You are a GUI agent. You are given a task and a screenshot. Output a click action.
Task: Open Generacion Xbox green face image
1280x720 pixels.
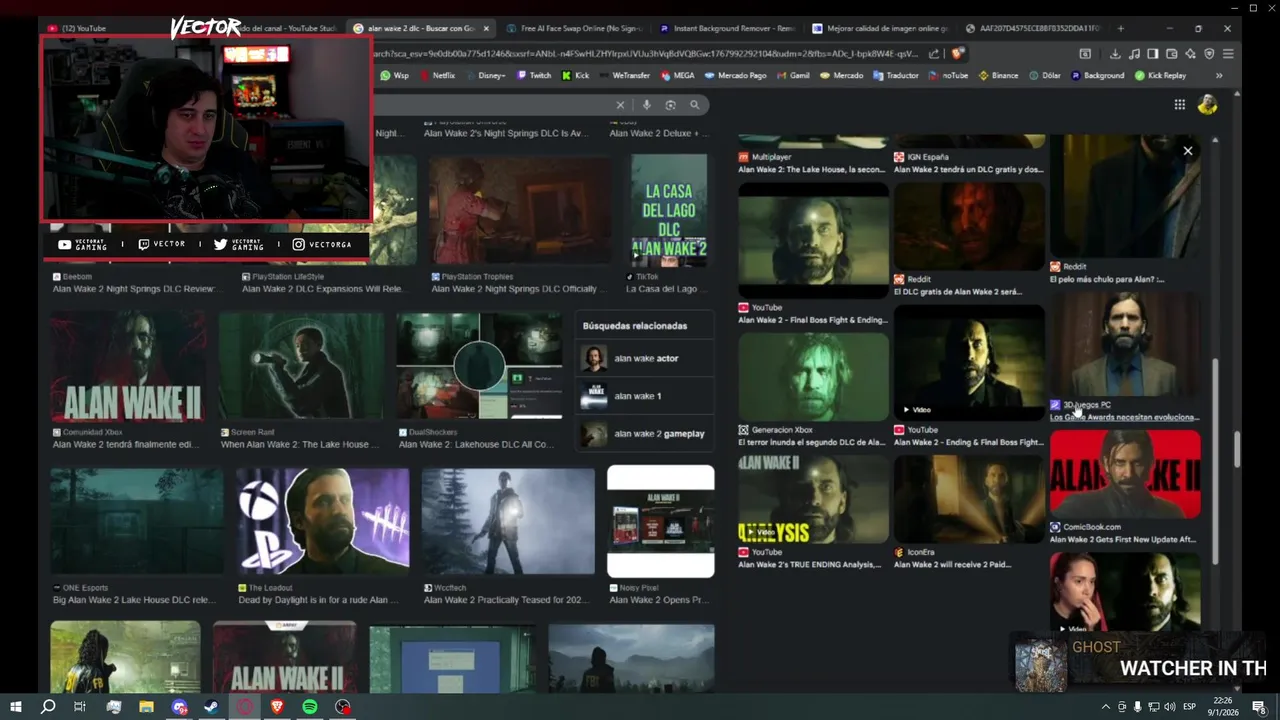pyautogui.click(x=813, y=376)
